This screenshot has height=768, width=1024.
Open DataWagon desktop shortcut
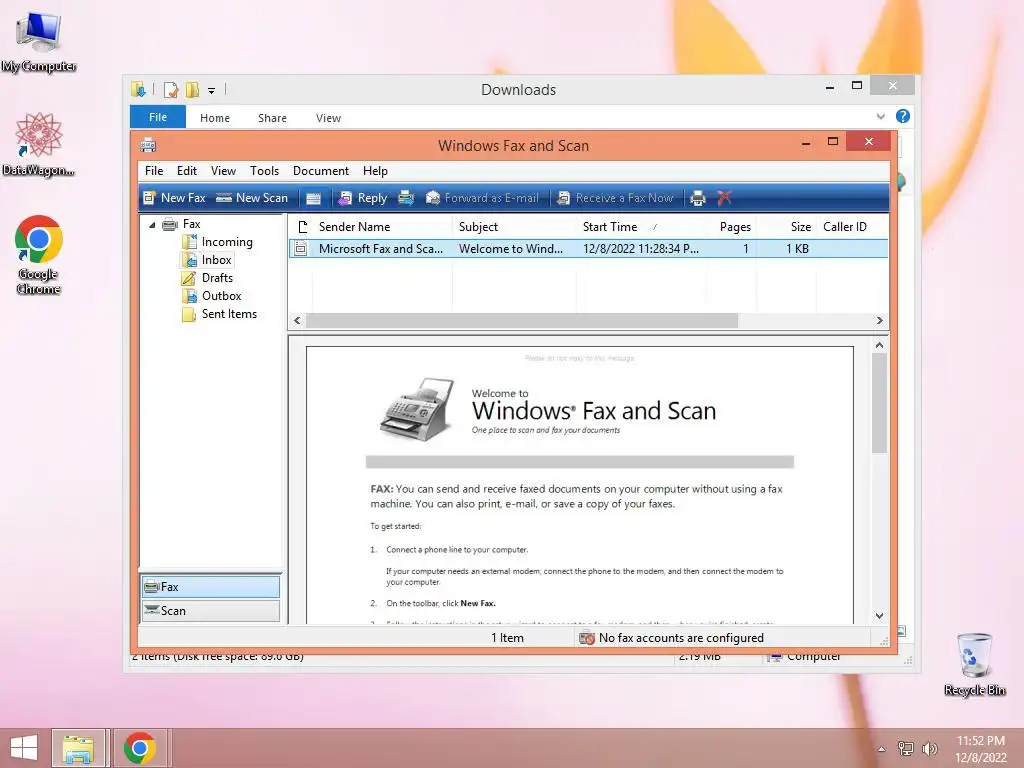click(39, 144)
